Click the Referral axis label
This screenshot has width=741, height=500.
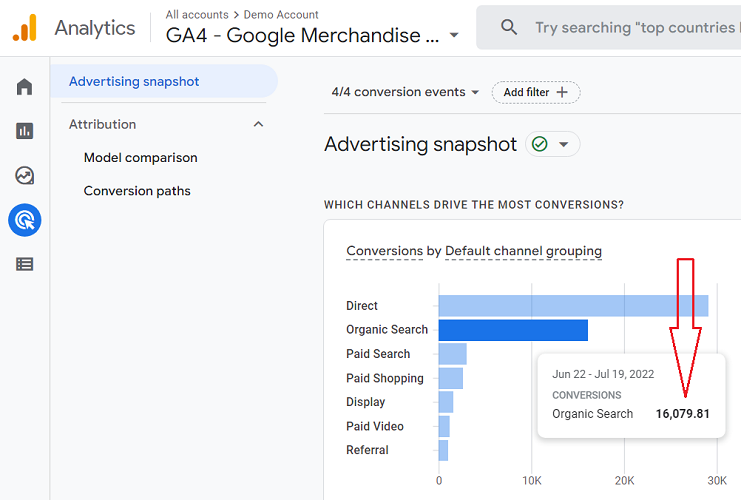tap(367, 450)
